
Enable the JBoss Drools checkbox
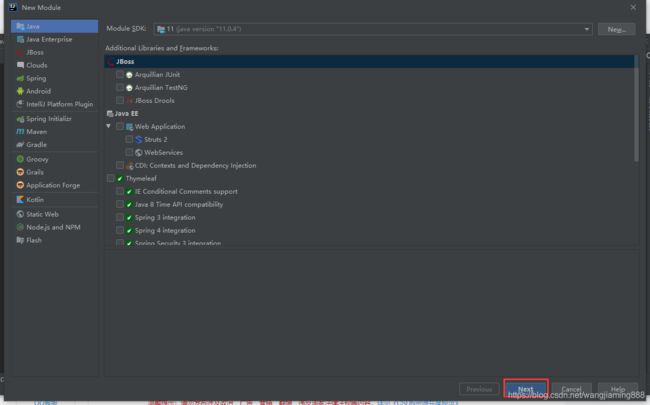[x=120, y=100]
